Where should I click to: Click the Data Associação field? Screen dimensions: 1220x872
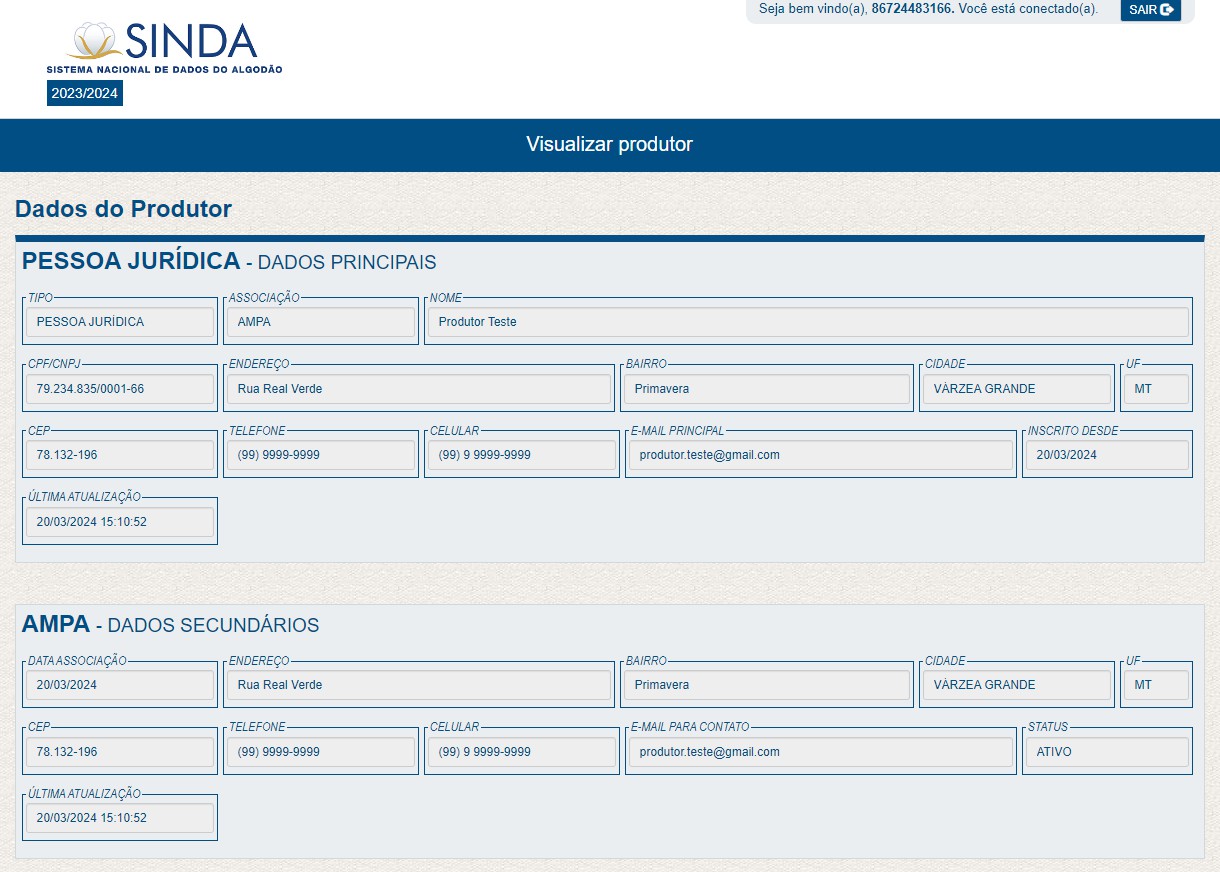[x=120, y=685]
